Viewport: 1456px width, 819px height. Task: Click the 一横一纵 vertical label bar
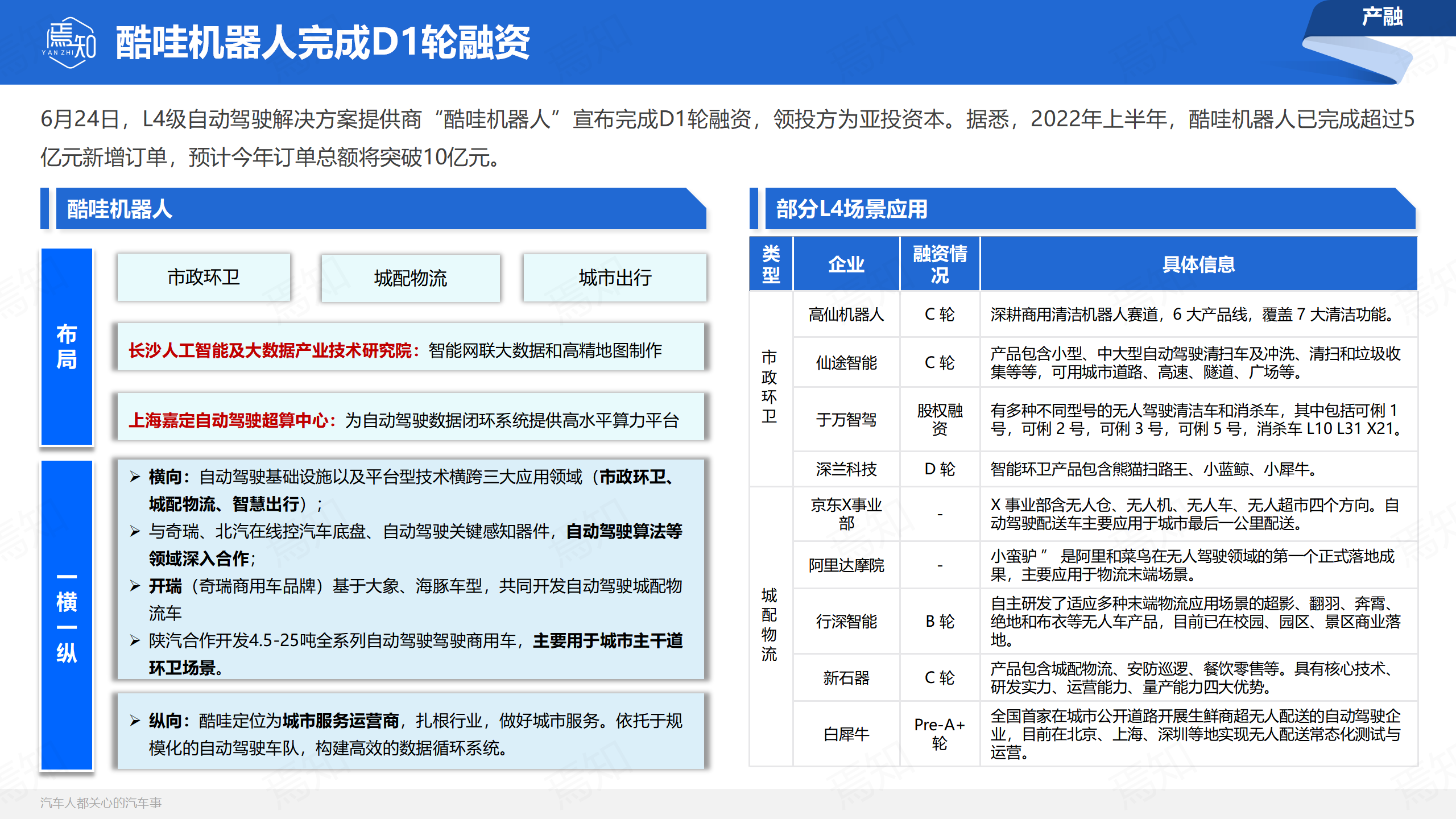(67, 615)
